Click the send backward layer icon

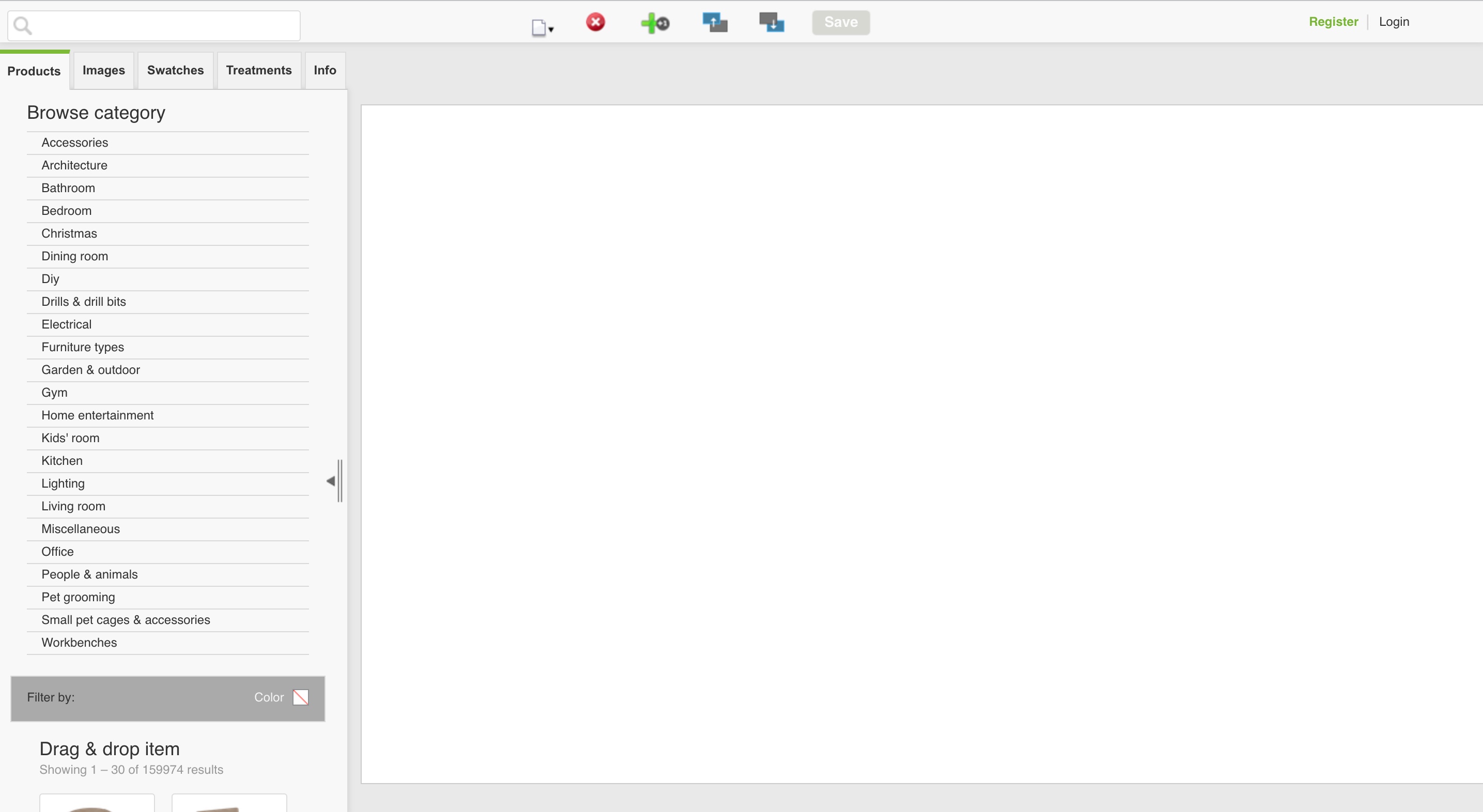771,22
